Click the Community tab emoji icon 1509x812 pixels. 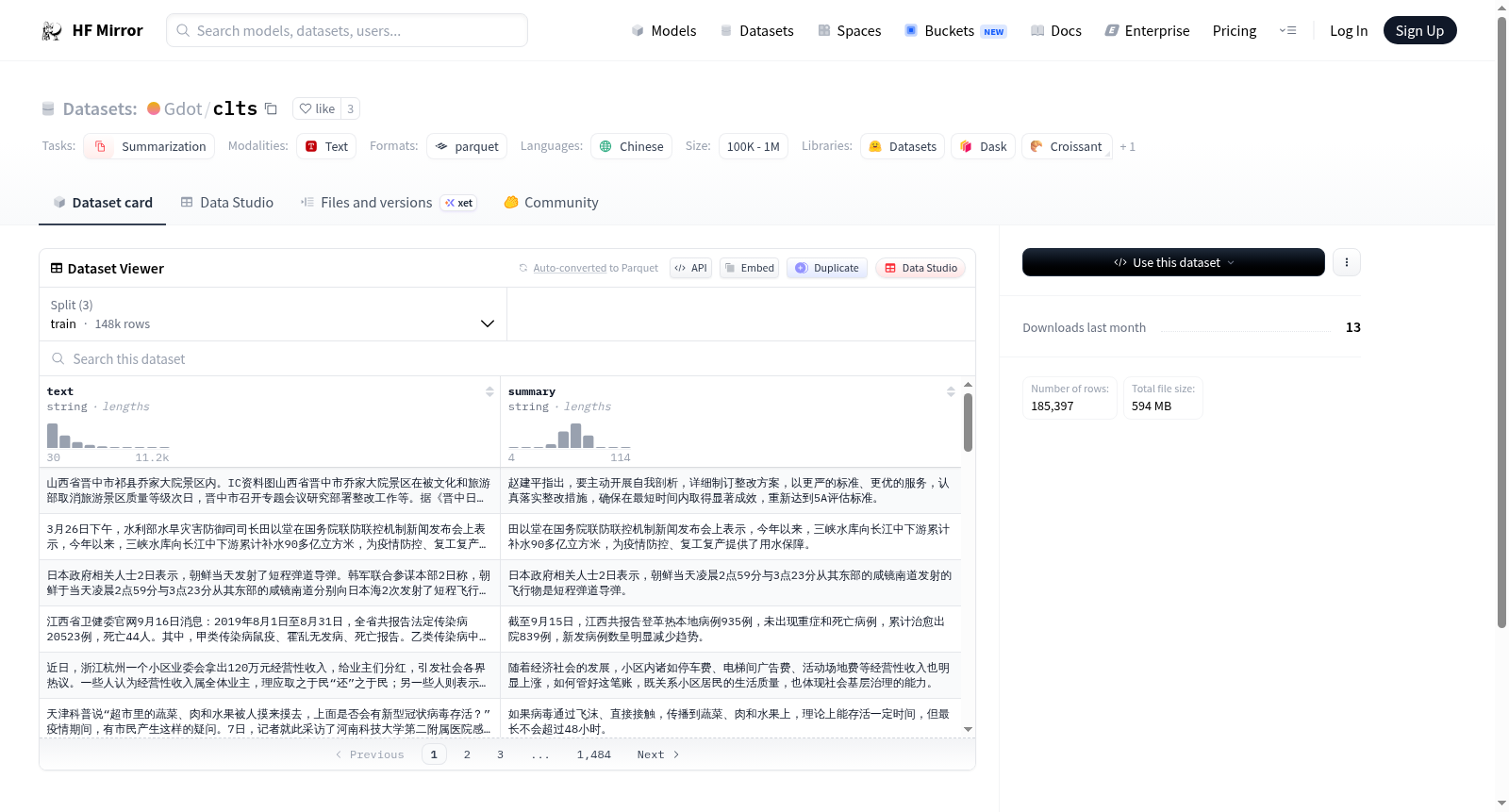click(511, 203)
